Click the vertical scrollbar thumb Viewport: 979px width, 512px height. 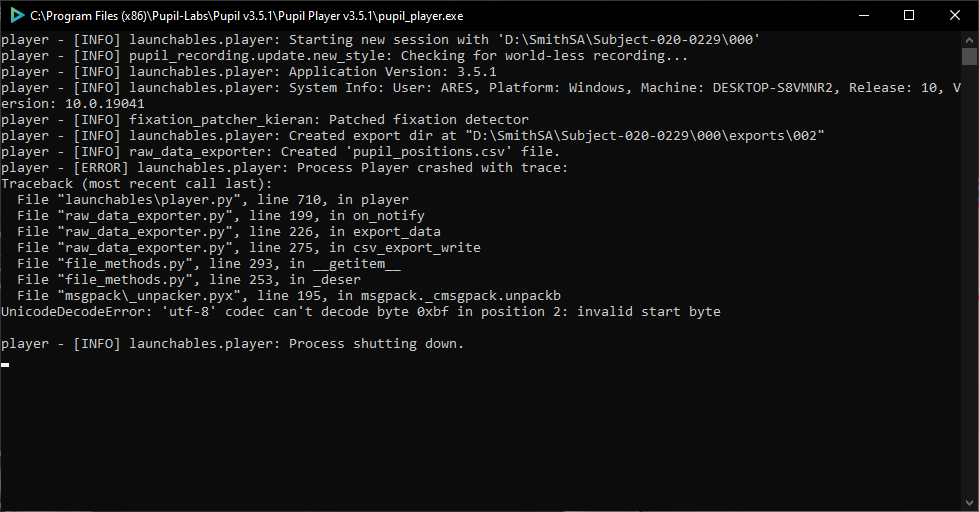pos(970,56)
